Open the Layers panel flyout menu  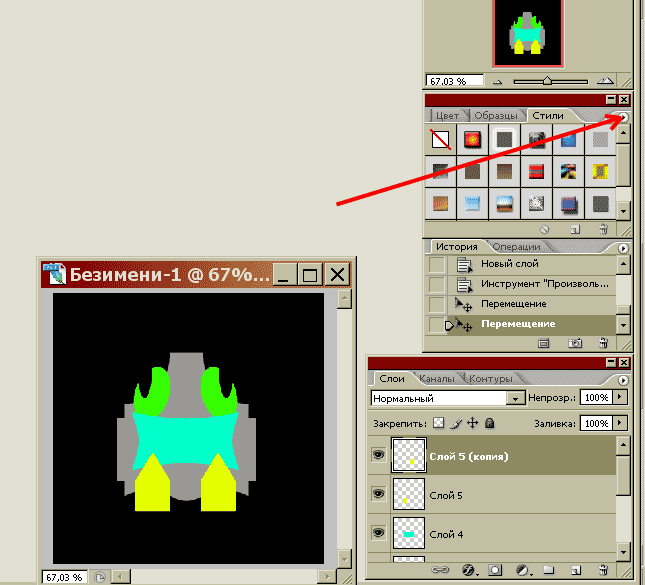click(623, 380)
